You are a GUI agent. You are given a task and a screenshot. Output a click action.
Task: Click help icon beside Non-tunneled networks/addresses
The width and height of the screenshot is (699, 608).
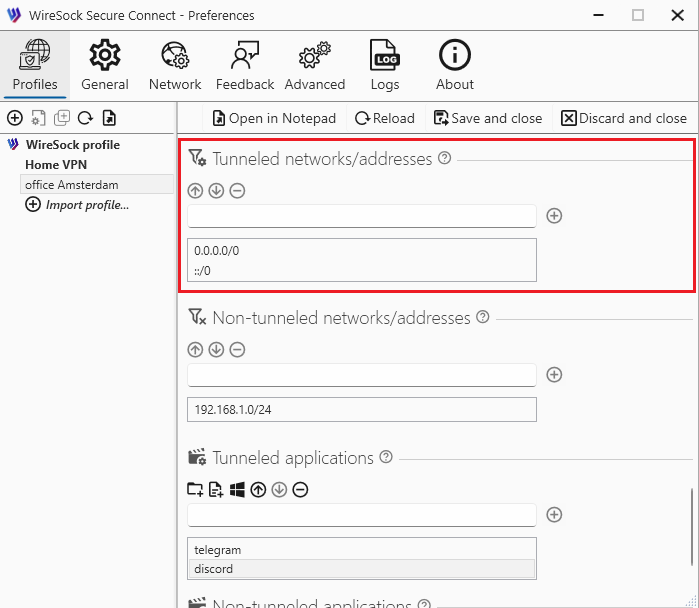(483, 317)
